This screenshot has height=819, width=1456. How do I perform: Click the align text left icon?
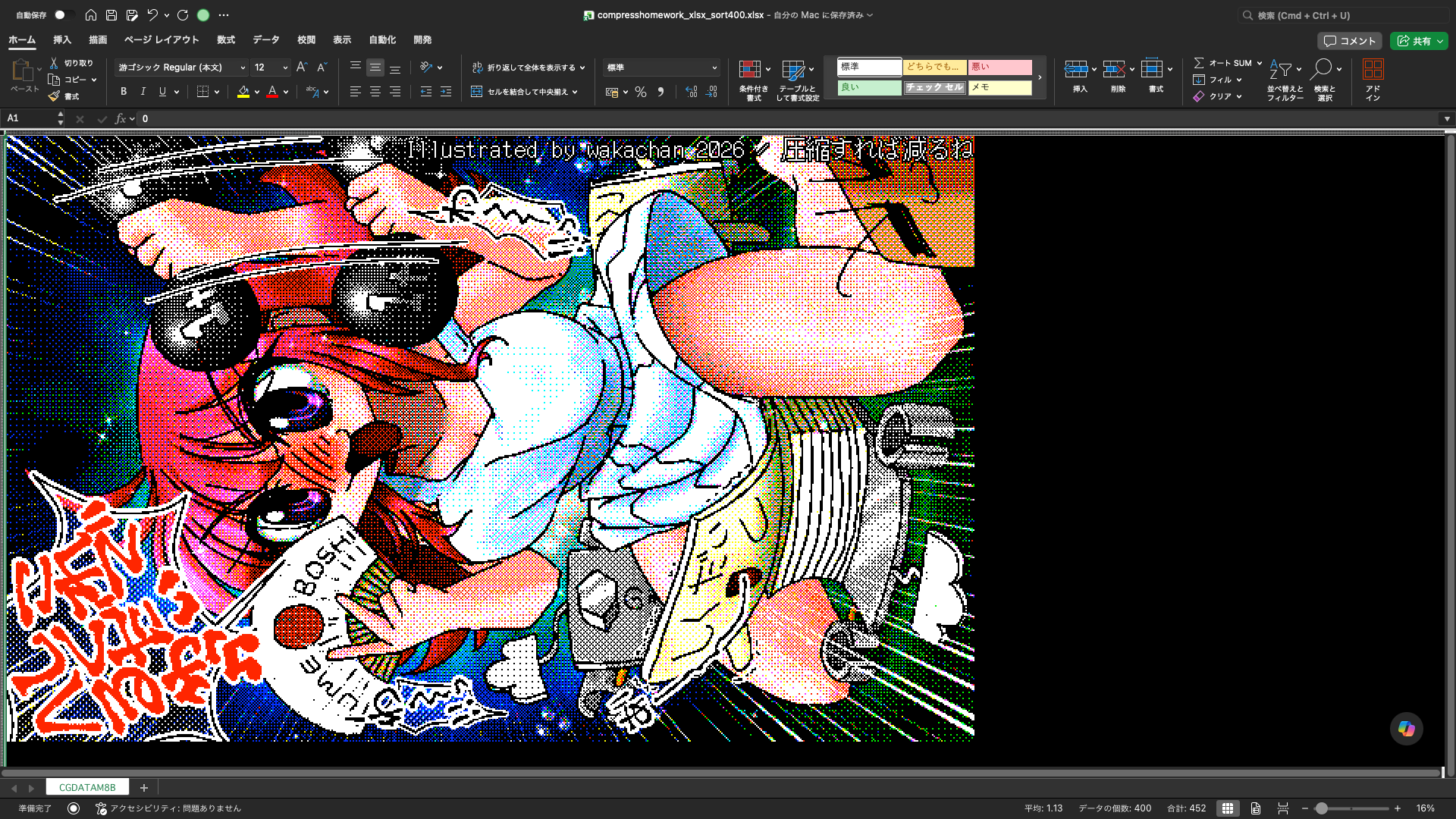[356, 92]
